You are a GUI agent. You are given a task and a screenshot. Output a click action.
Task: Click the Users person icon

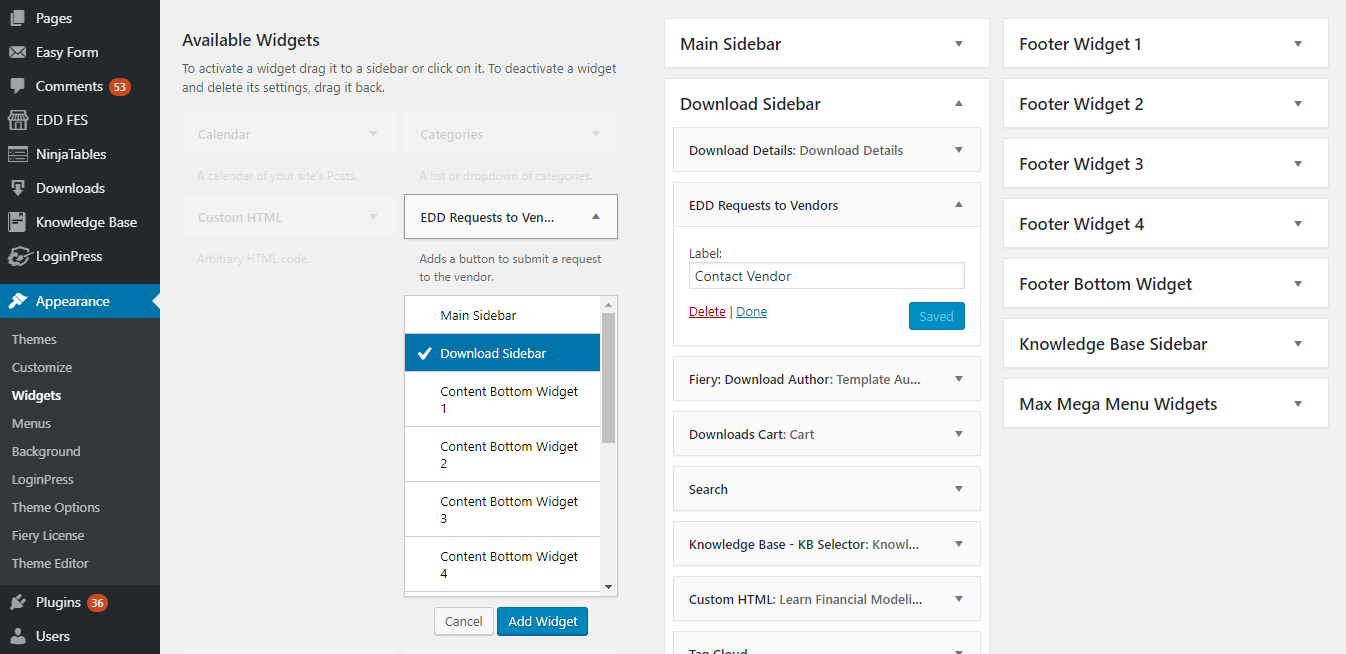(18, 636)
